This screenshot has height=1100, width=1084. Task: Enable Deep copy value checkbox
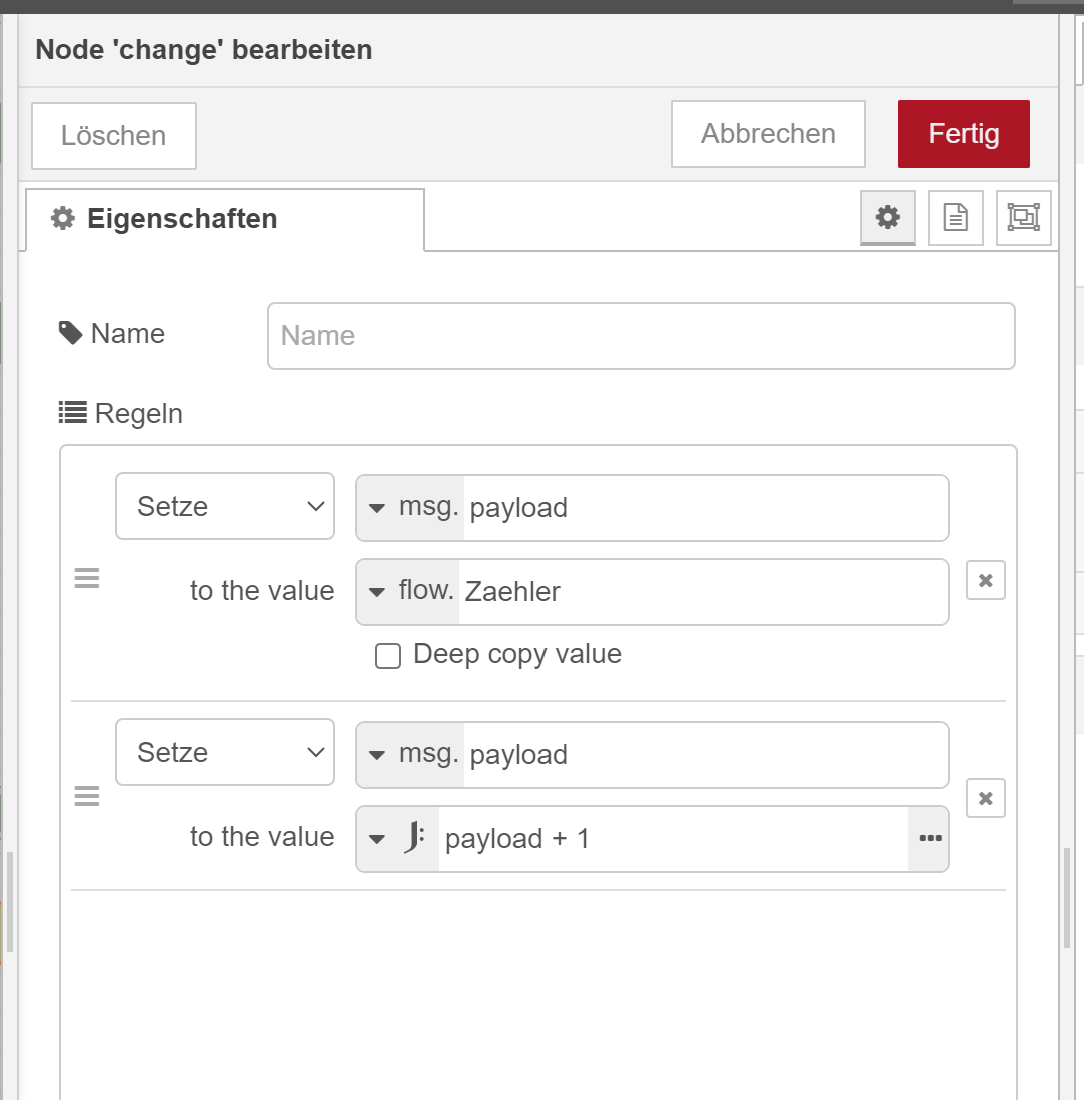click(x=388, y=656)
